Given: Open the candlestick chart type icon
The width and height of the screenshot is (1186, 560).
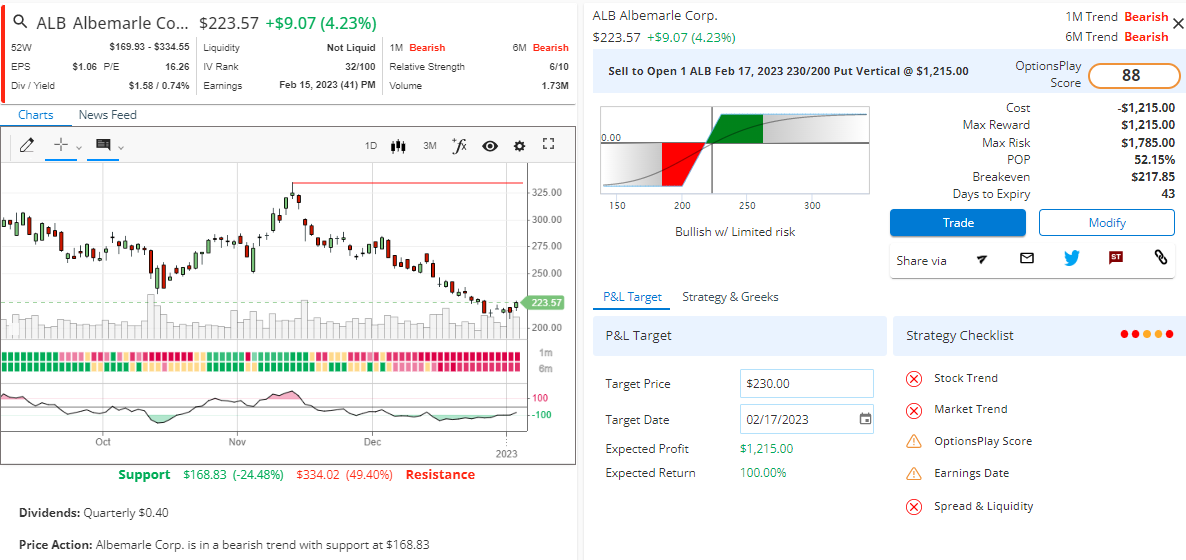Looking at the screenshot, I should pos(399,145).
